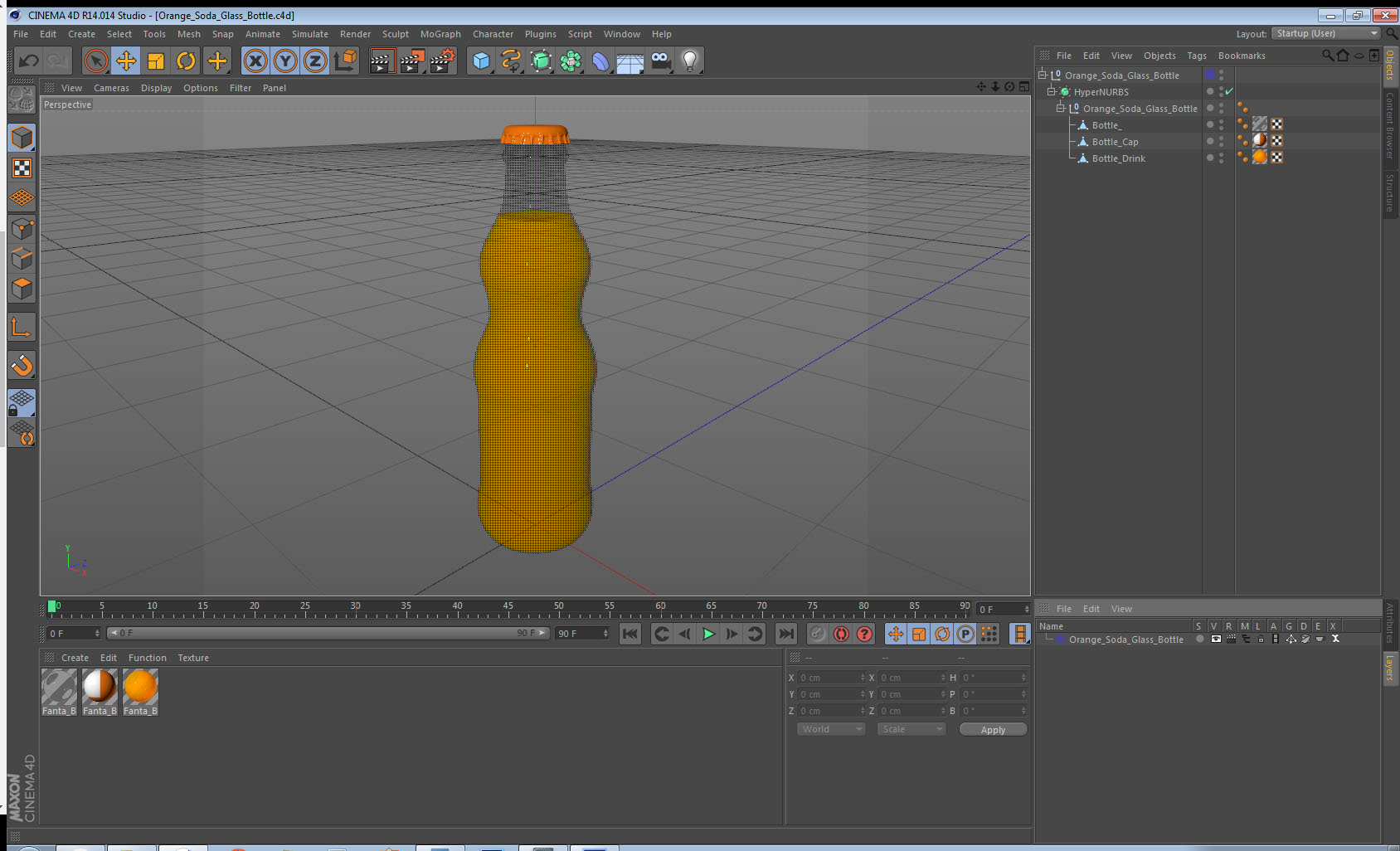Collapse top Orange_Soda_Glass_Bottle node
Image resolution: width=1400 pixels, height=851 pixels.
pos(1043,75)
